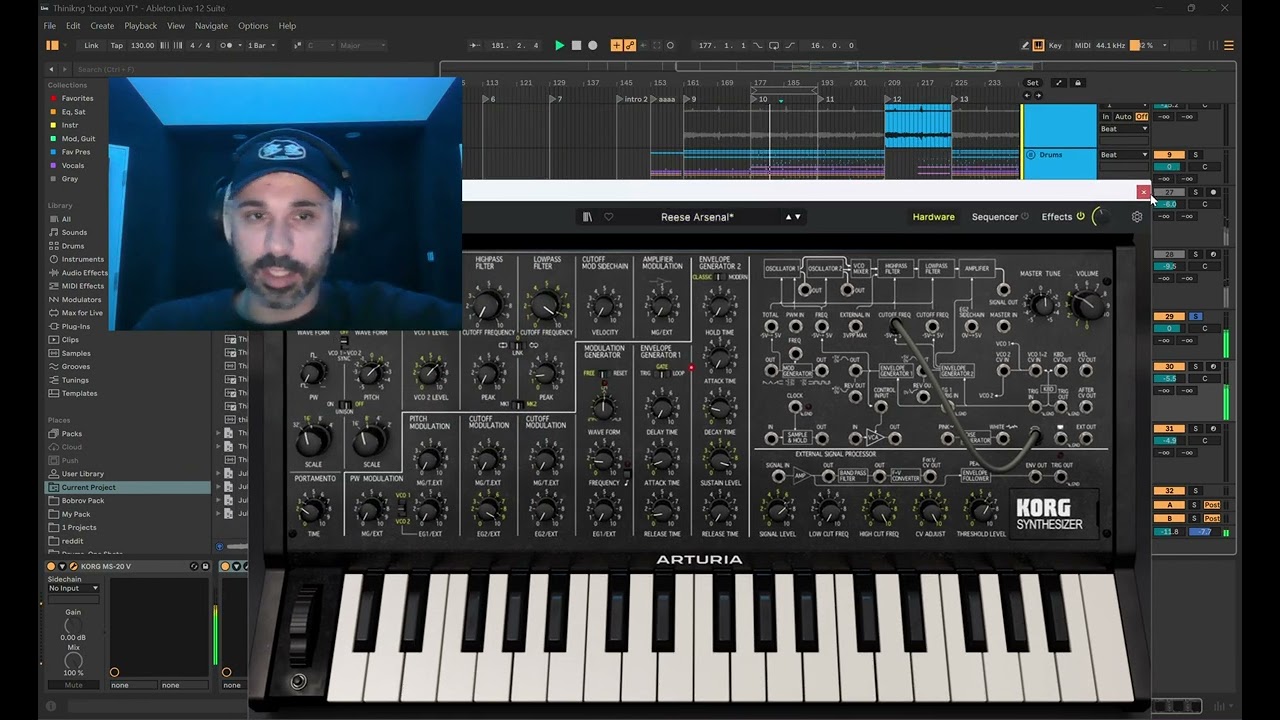
Task: Toggle the metronome
Action: tap(227, 45)
